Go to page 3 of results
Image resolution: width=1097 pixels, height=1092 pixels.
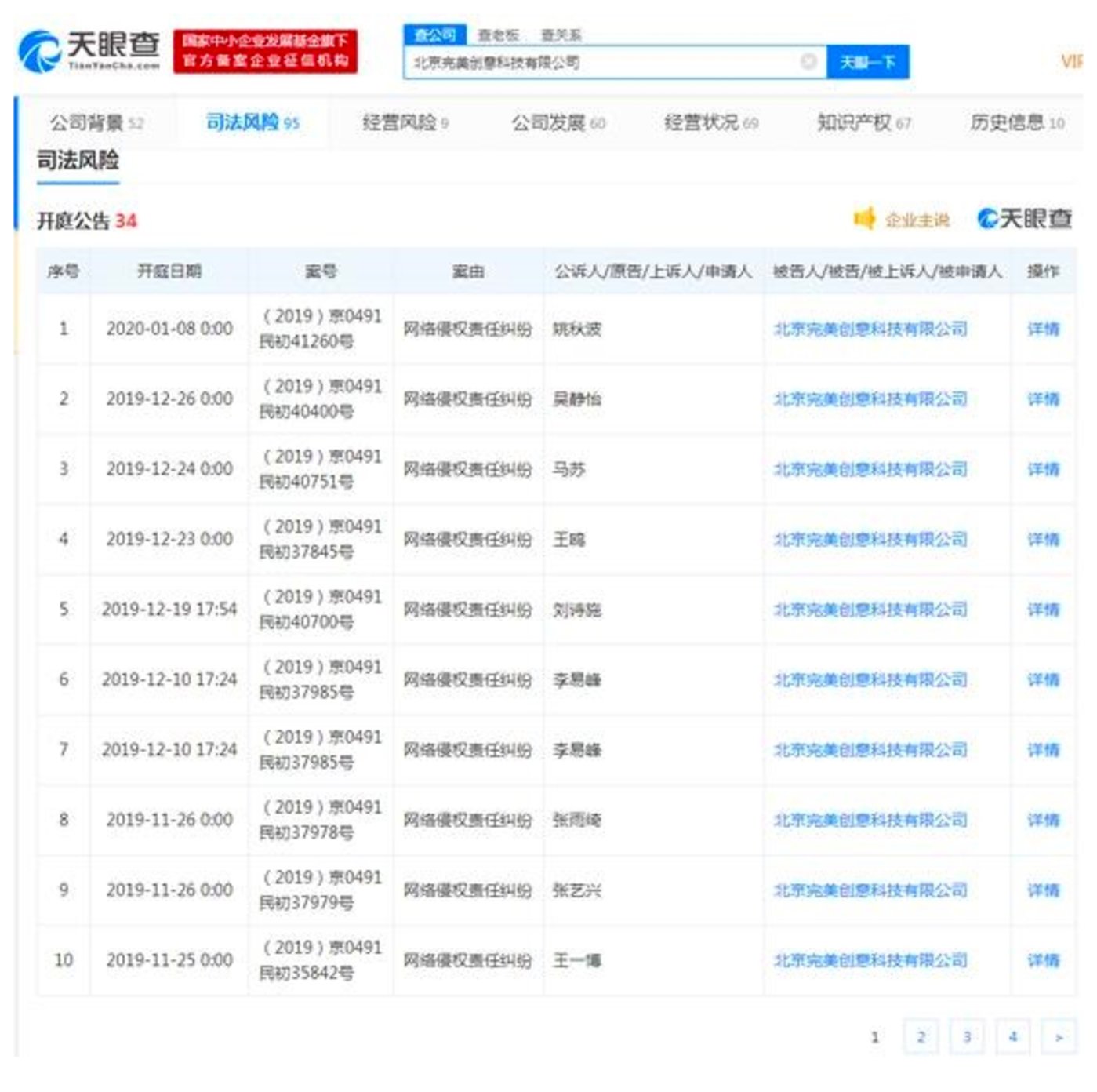pos(967,1037)
